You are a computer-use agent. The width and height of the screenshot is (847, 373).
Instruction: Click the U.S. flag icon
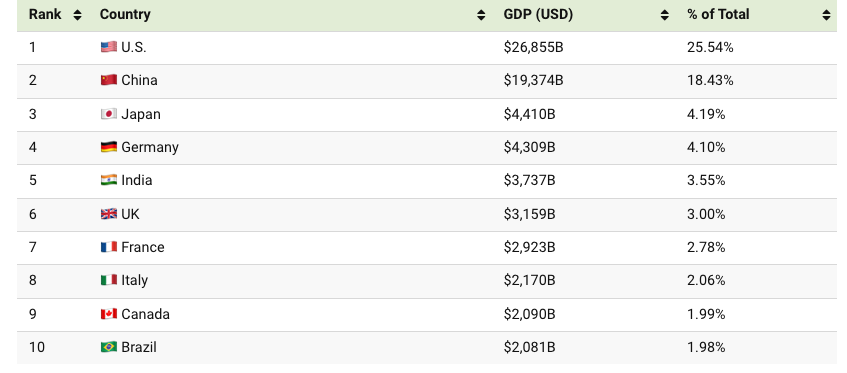[109, 47]
